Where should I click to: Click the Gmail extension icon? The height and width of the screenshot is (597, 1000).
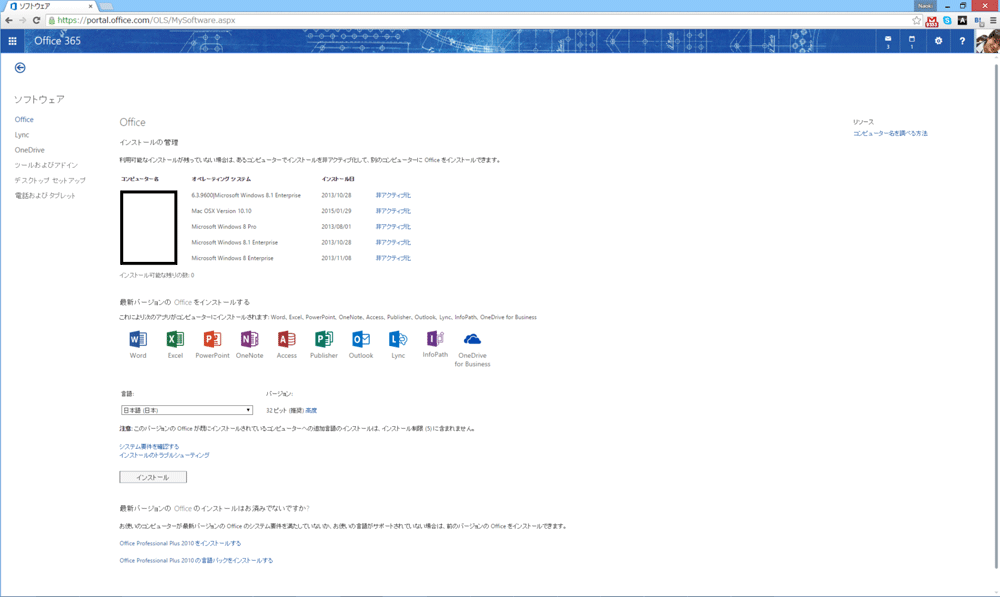point(932,20)
